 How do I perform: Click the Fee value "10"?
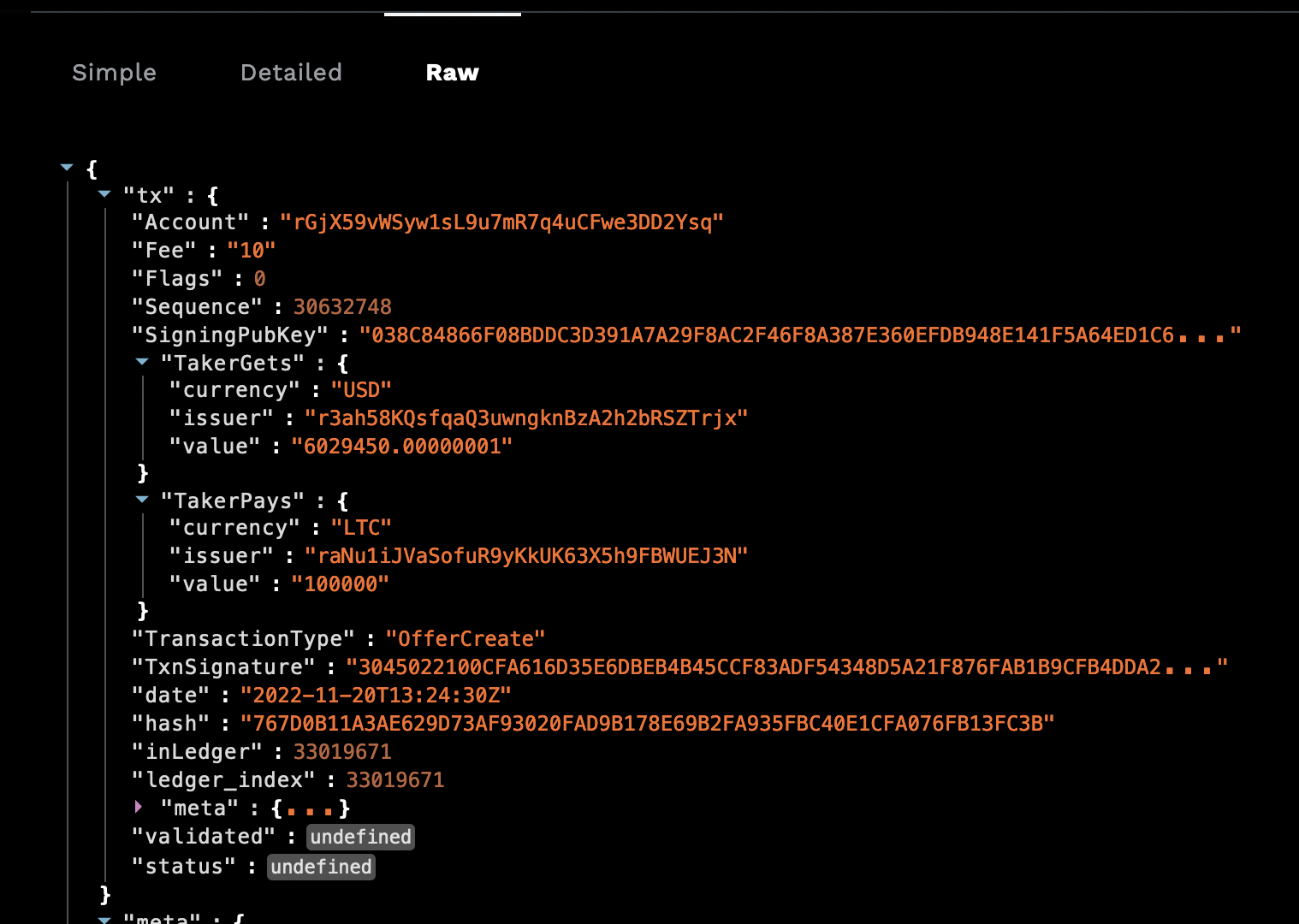tap(252, 251)
